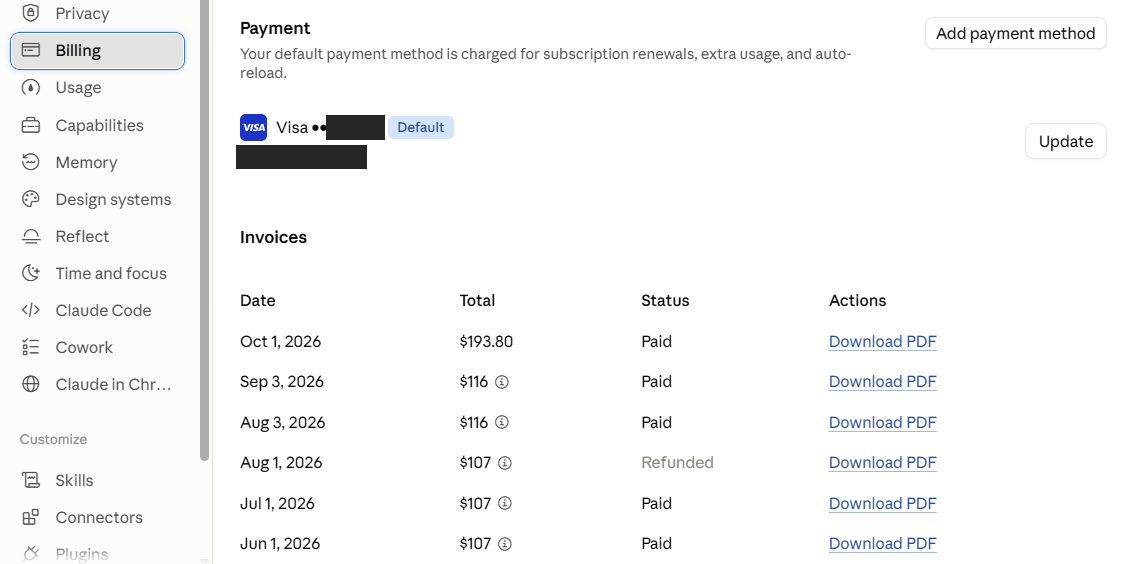The image size is (1129, 564).
Task: Open the Claude Code settings section
Action: (x=97, y=310)
